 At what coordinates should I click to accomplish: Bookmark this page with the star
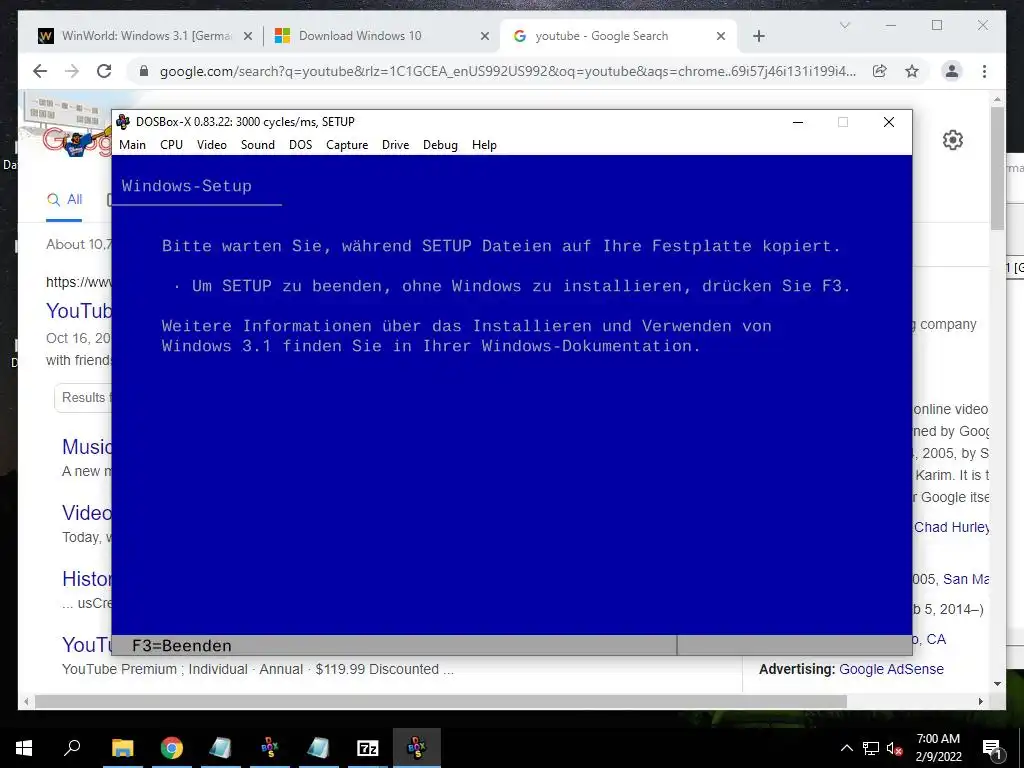coord(912,71)
